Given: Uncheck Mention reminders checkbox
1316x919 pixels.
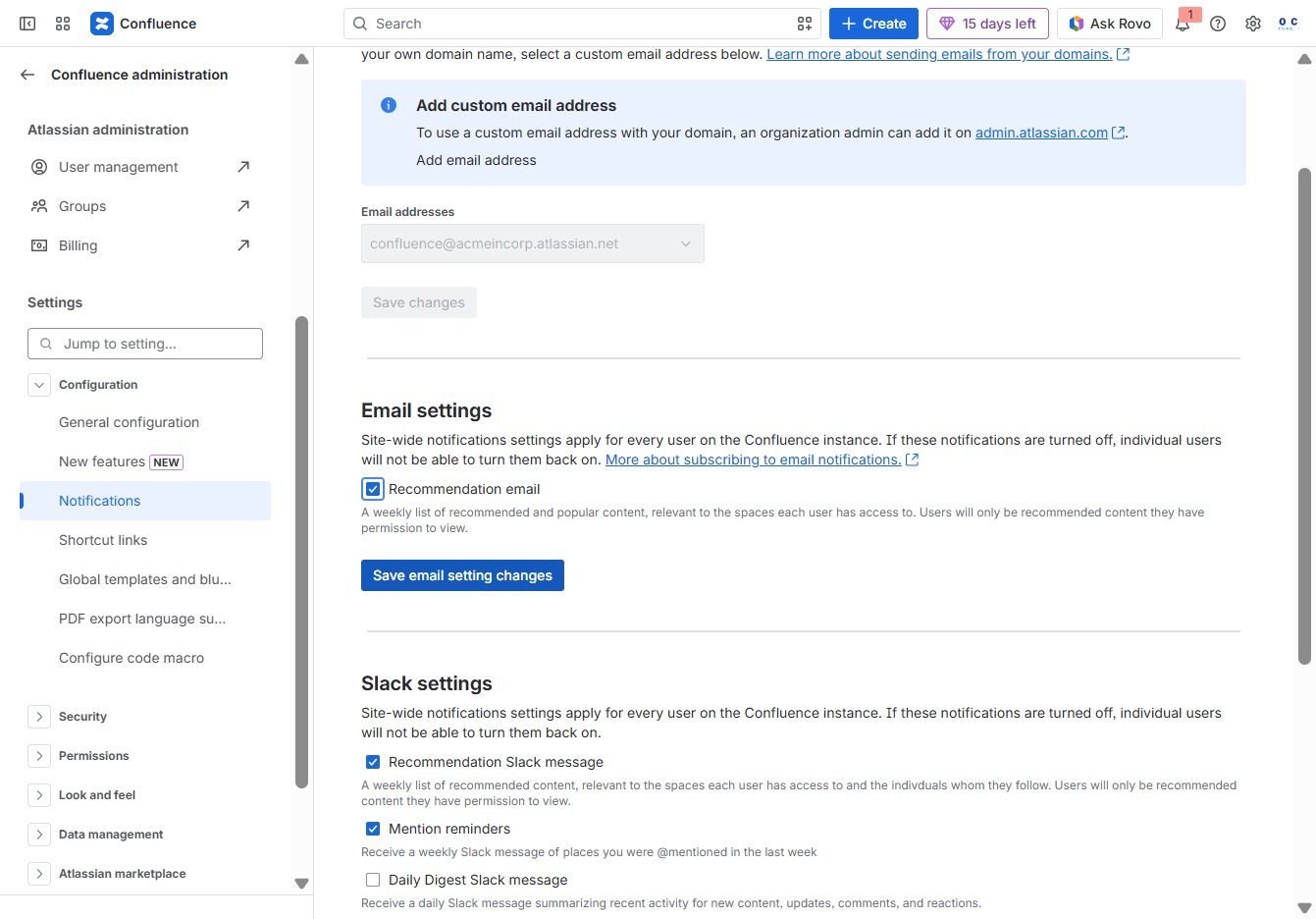Looking at the screenshot, I should coord(373,829).
